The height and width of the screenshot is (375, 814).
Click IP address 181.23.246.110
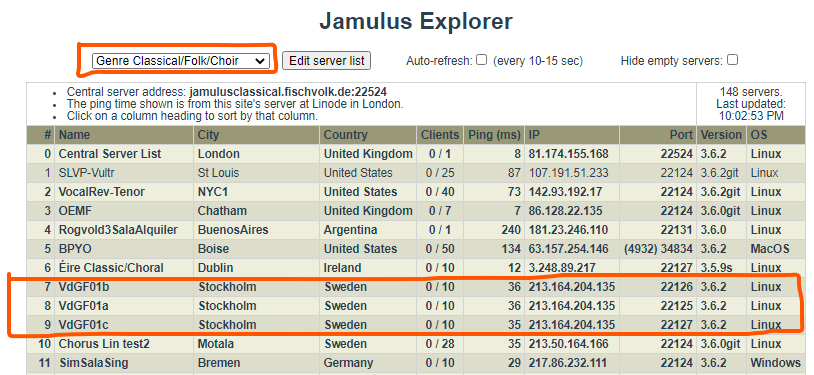[x=568, y=230]
